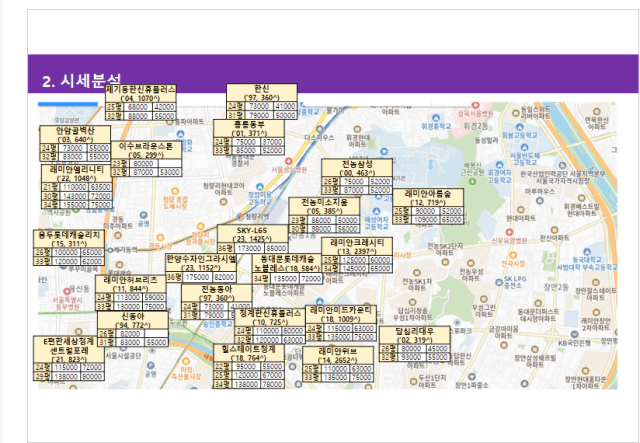Click the 신우요양병원 hospital marker icon

[x=509, y=232]
